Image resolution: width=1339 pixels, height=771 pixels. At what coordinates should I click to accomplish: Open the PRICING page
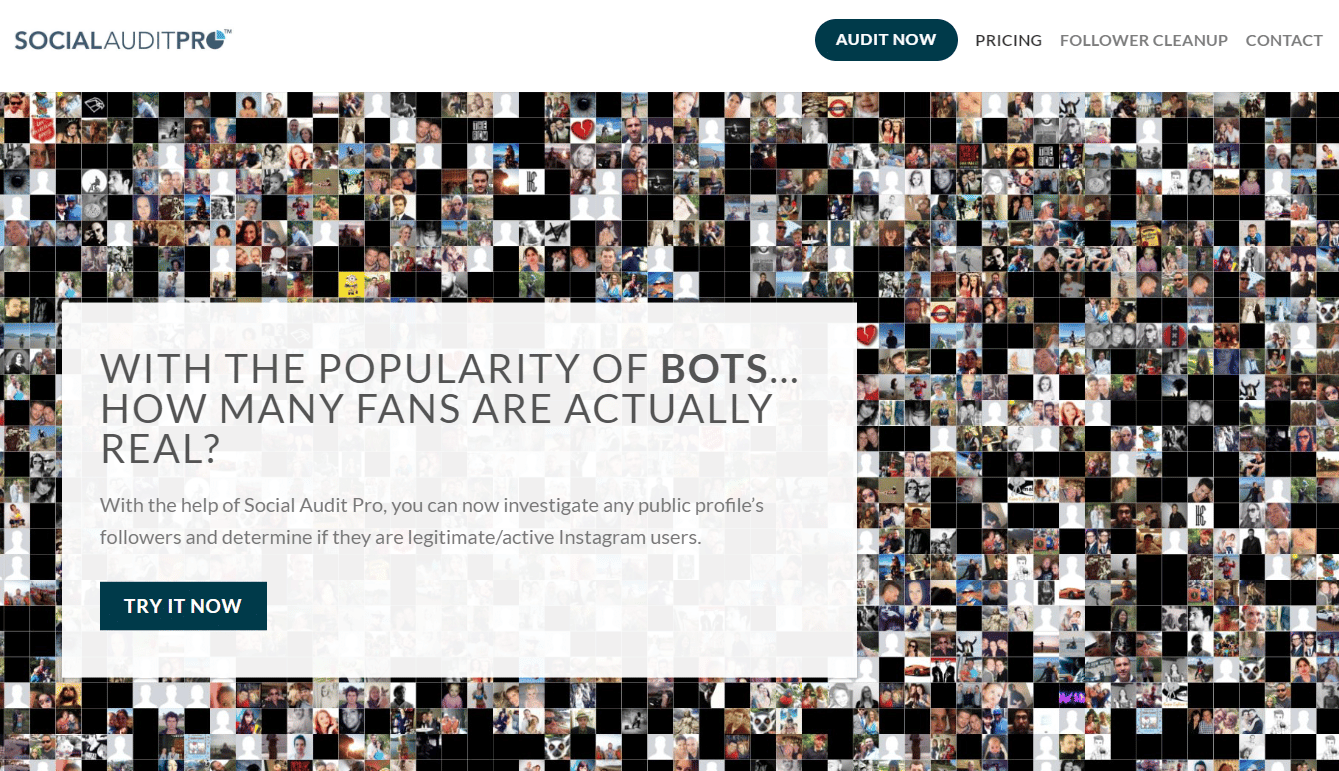[x=1008, y=41]
